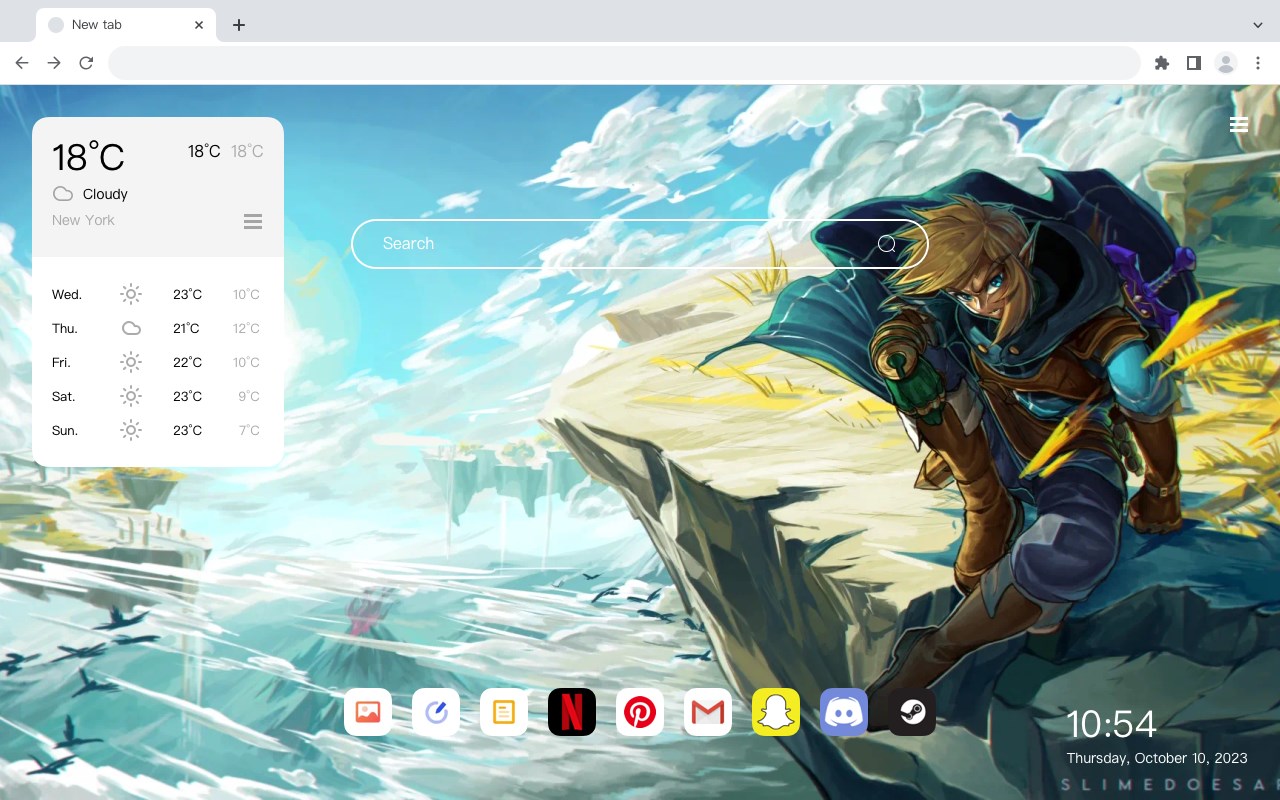Open the yellow notes shortcut icon
Viewport: 1280px width, 800px height.
[x=504, y=712]
